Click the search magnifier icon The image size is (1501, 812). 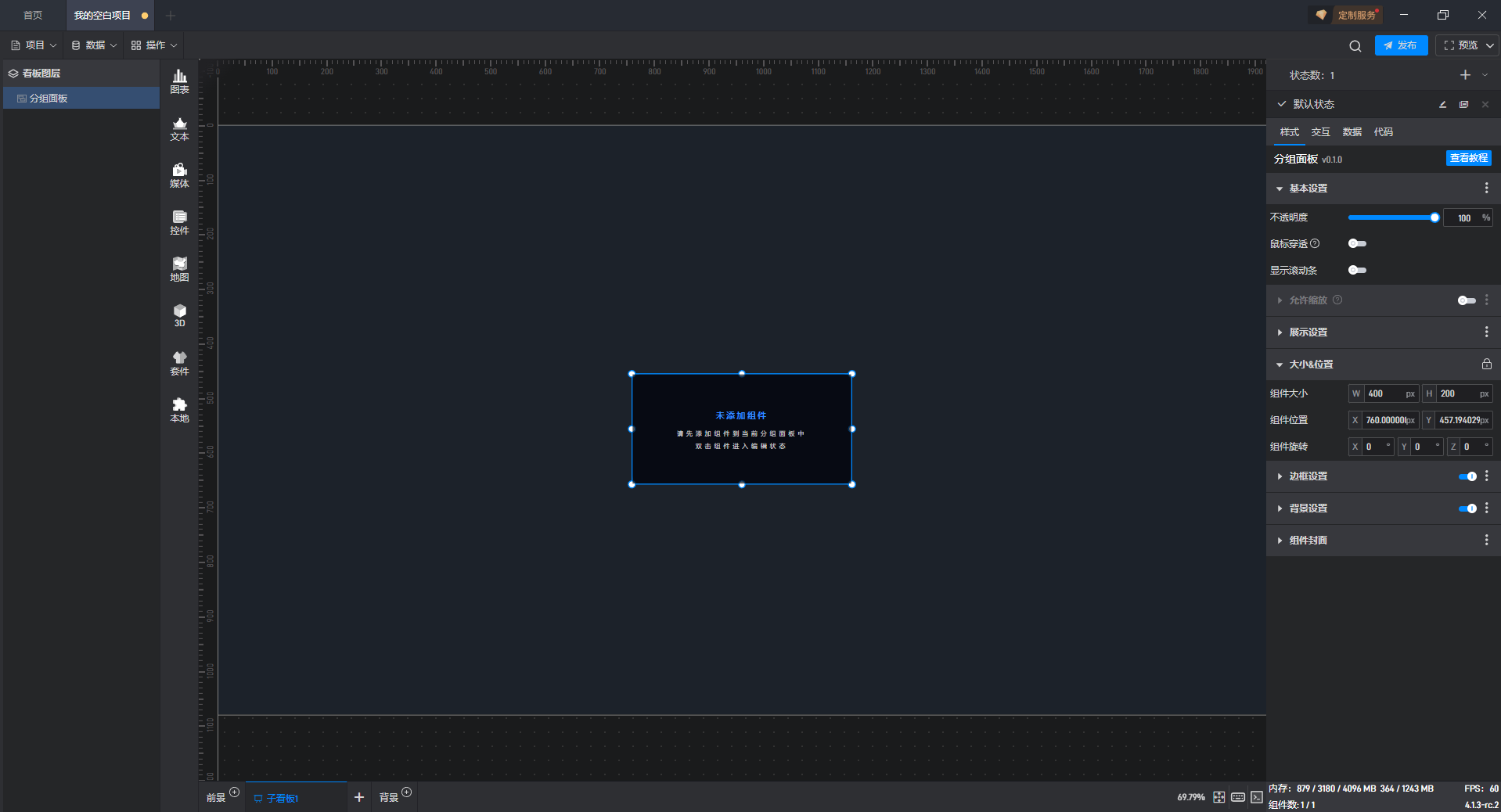point(1355,45)
